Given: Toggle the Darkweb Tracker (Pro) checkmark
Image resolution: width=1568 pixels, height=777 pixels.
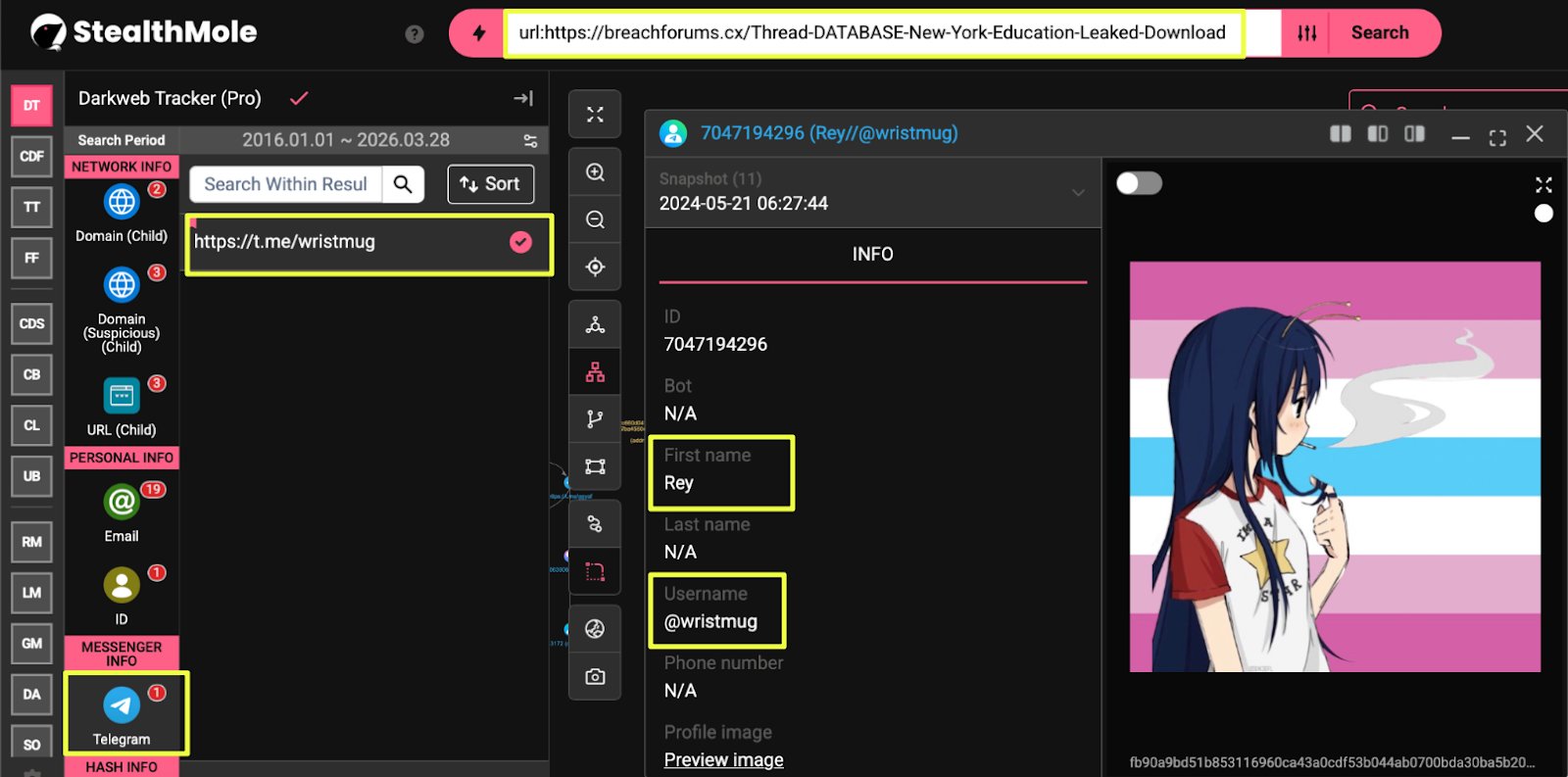Looking at the screenshot, I should click(299, 98).
